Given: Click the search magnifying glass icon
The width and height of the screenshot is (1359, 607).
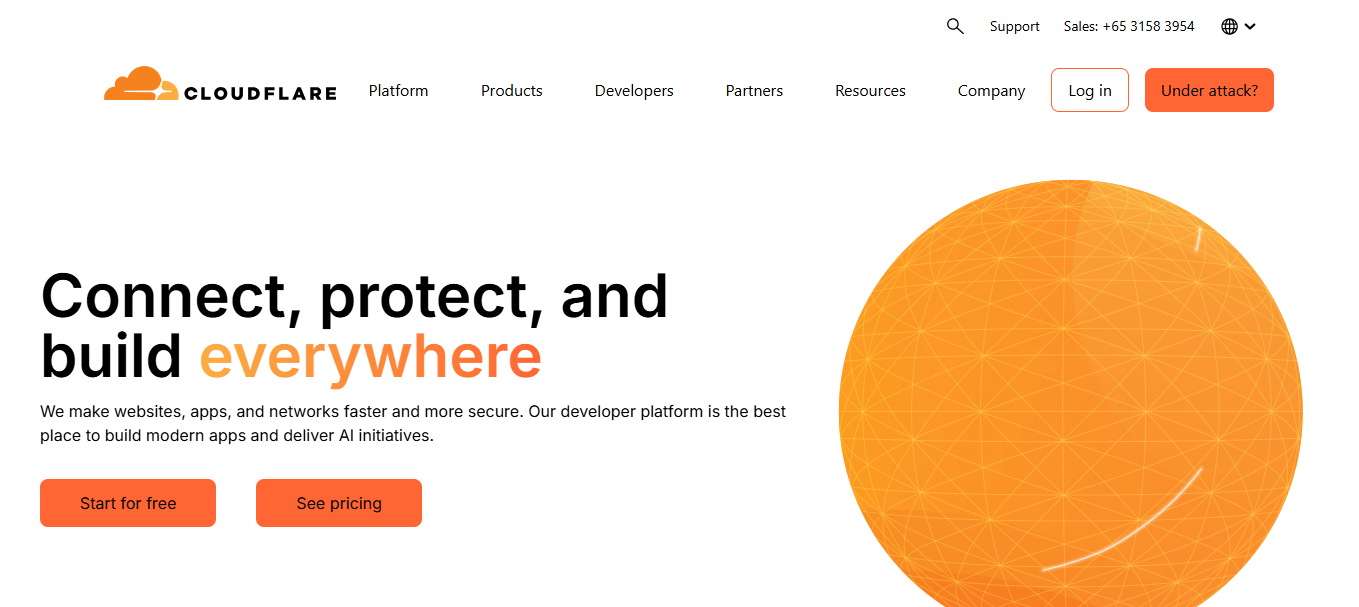Looking at the screenshot, I should click(955, 27).
